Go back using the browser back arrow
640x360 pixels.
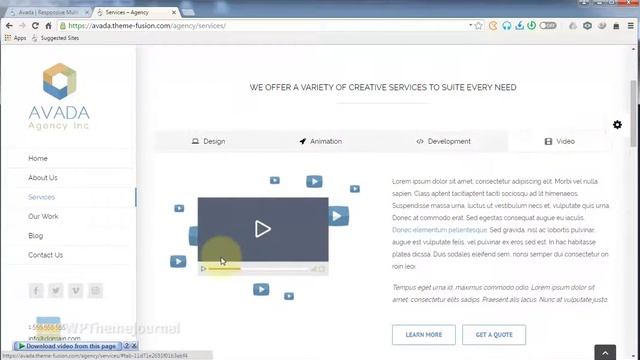coord(9,26)
